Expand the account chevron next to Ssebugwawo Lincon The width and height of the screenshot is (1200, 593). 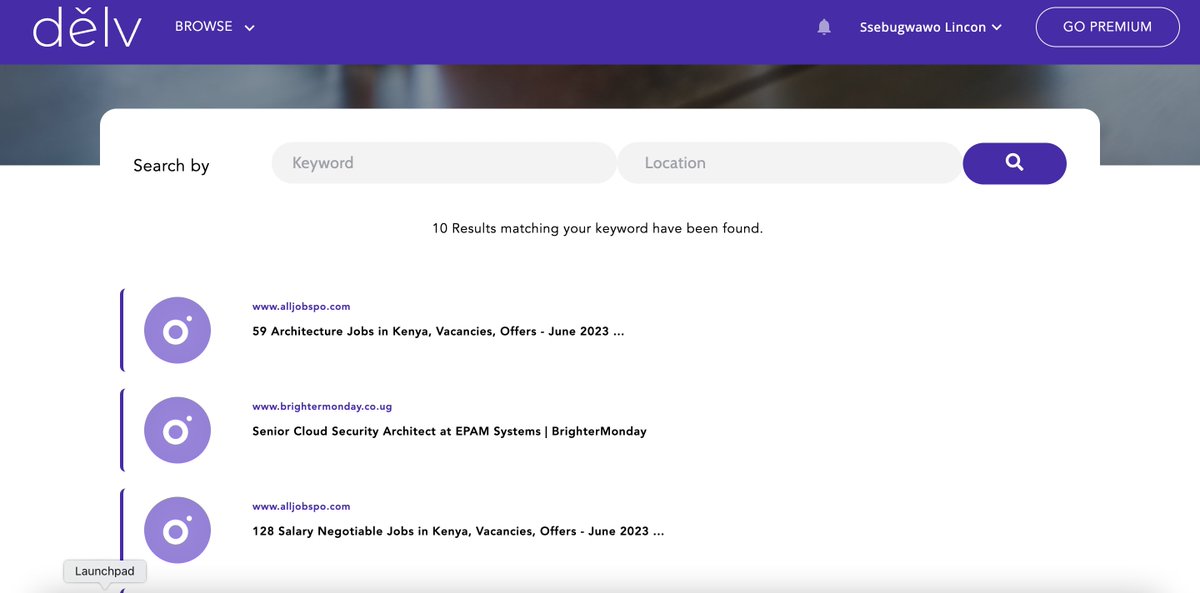[x=996, y=28]
